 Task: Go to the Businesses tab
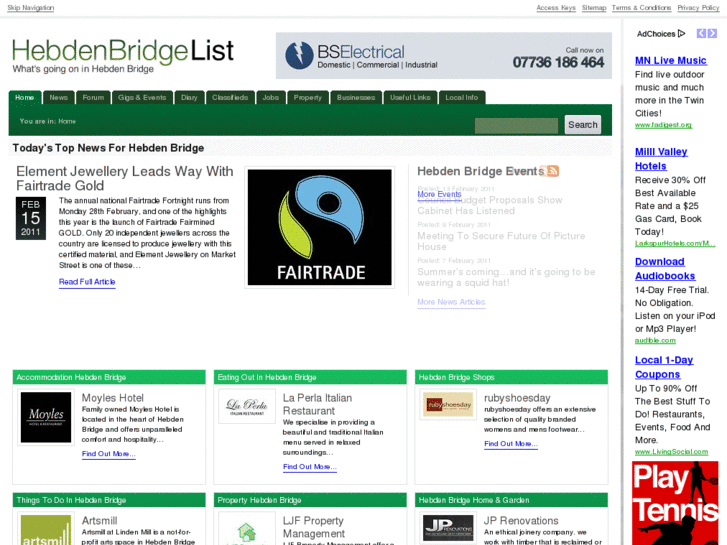tap(356, 97)
